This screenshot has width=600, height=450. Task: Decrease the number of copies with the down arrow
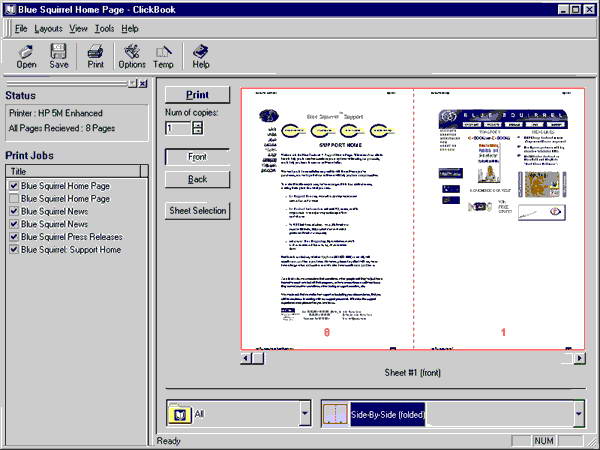(197, 131)
